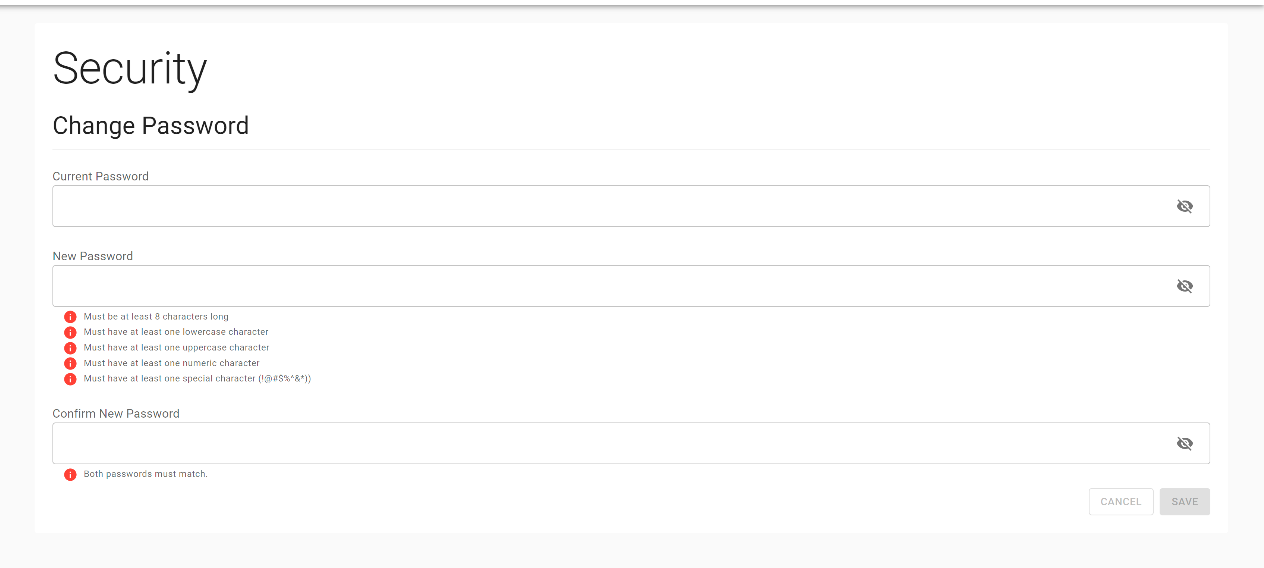The image size is (1264, 568).
Task: Click the error icon for 8 characters rule
Action: tap(70, 317)
